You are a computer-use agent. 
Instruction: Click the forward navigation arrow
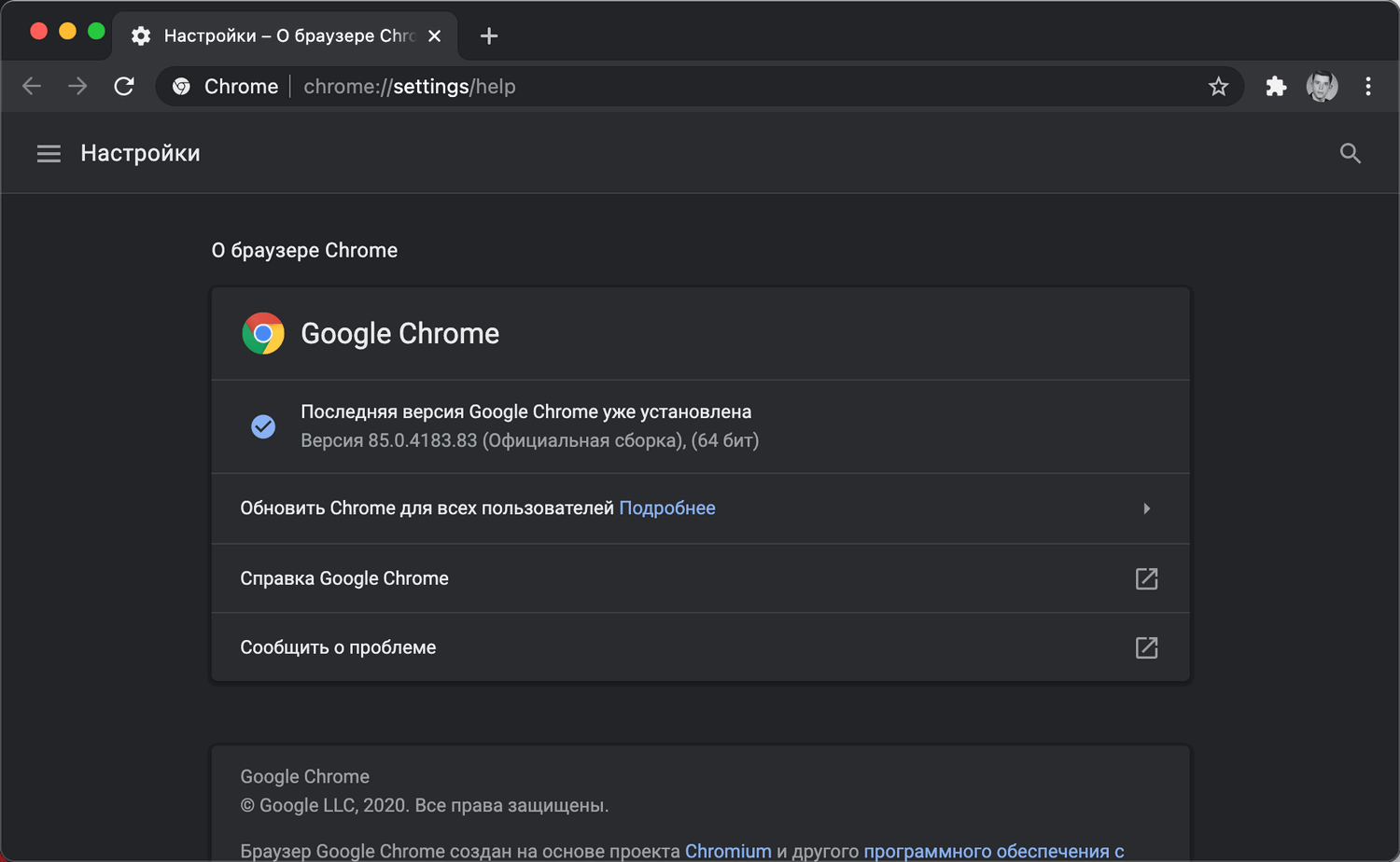coord(77,86)
